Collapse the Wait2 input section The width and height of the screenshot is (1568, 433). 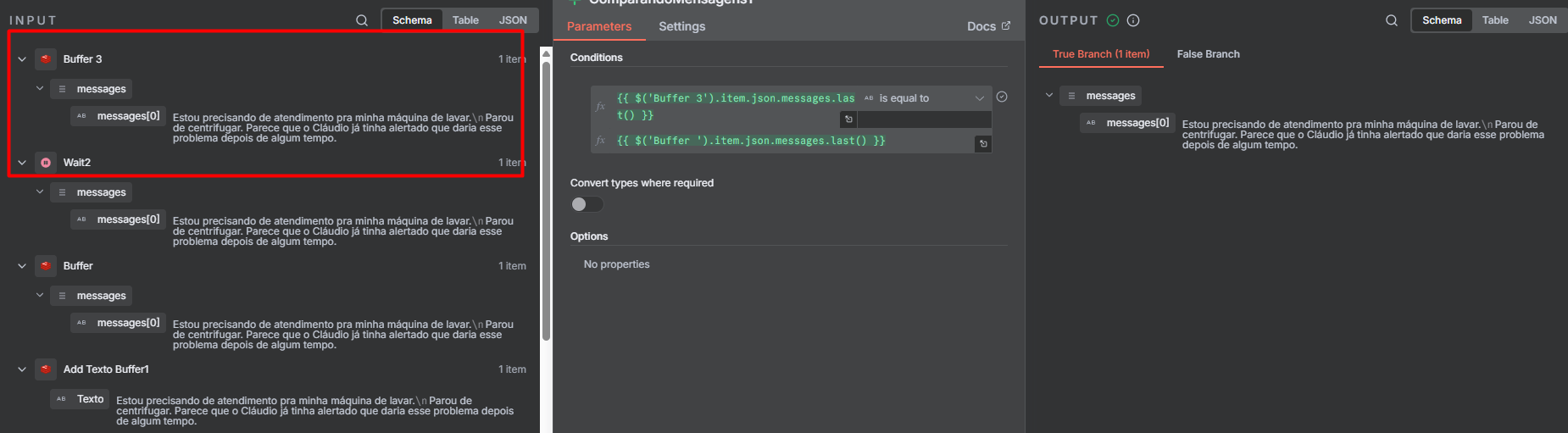coord(22,163)
